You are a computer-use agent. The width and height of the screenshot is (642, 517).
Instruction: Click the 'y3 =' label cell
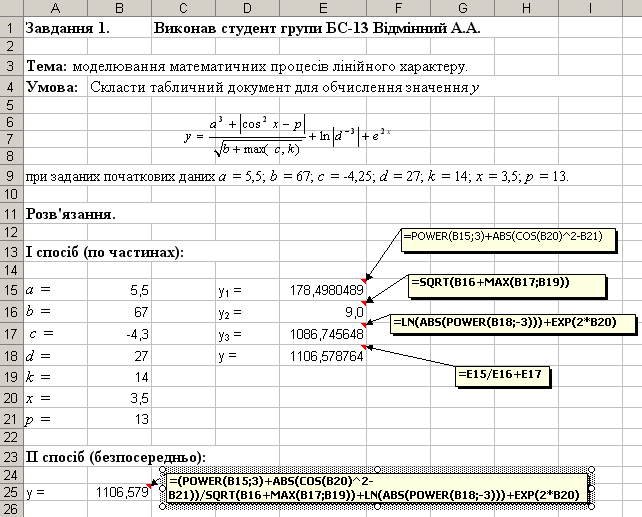point(247,334)
